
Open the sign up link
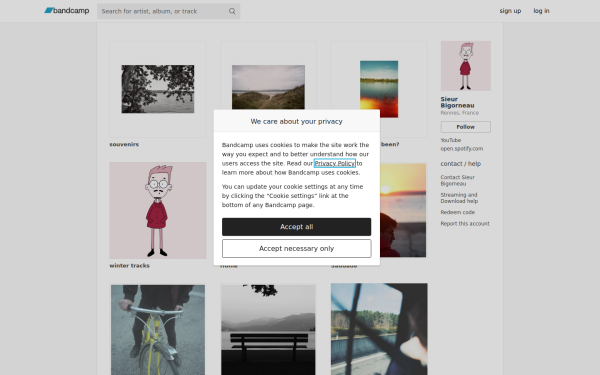click(510, 11)
